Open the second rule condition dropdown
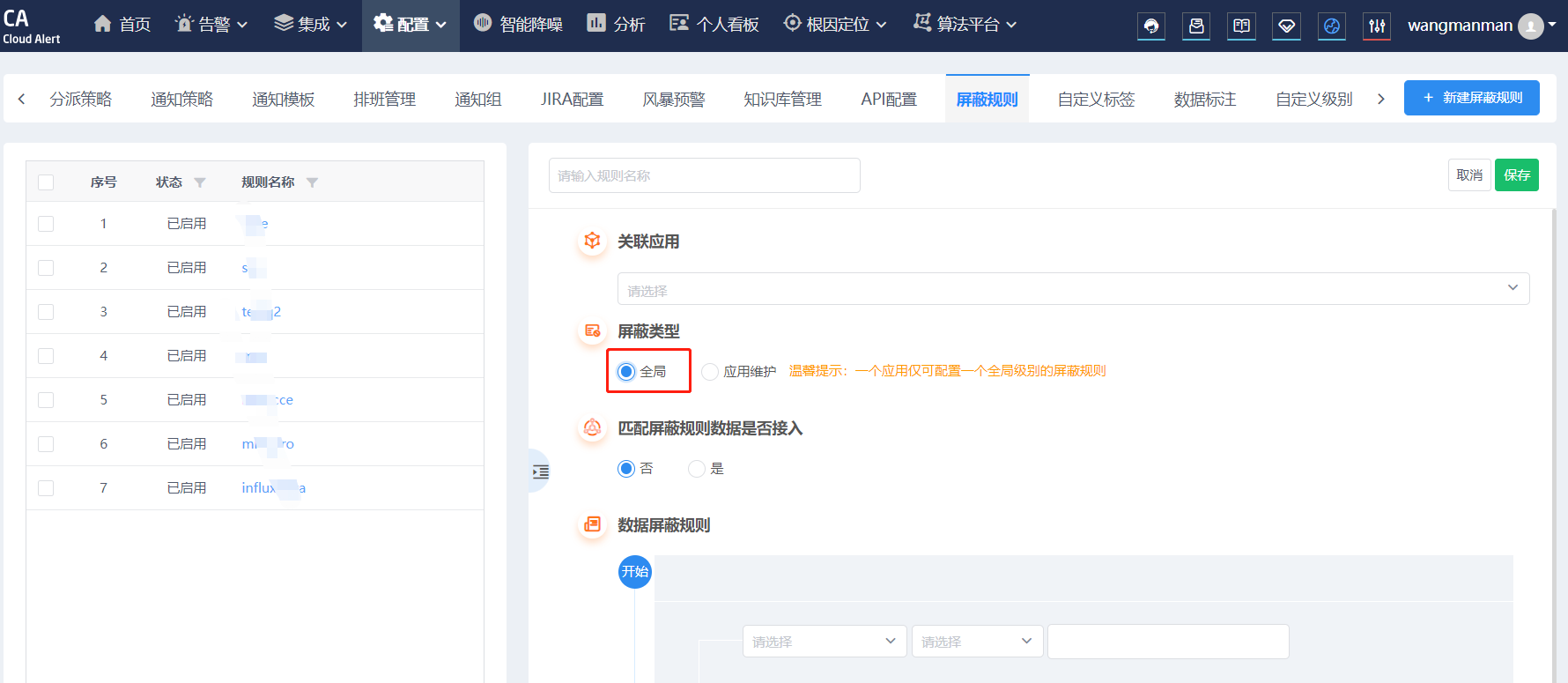1568x683 pixels. [977, 642]
